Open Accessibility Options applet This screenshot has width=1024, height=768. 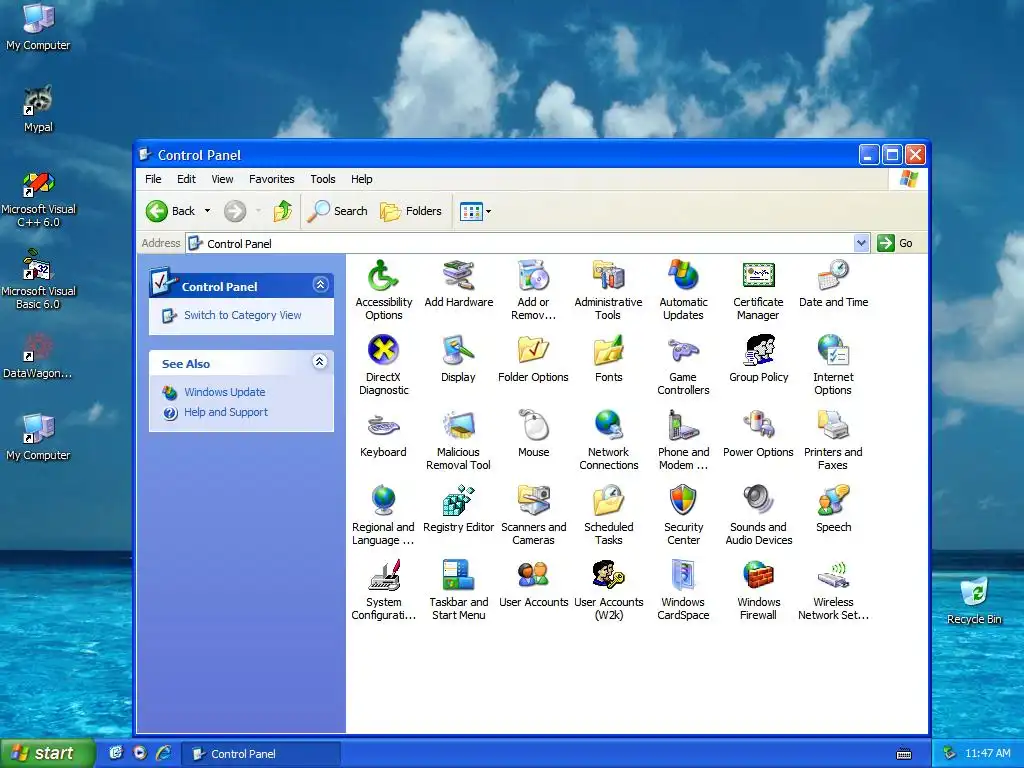[383, 276]
